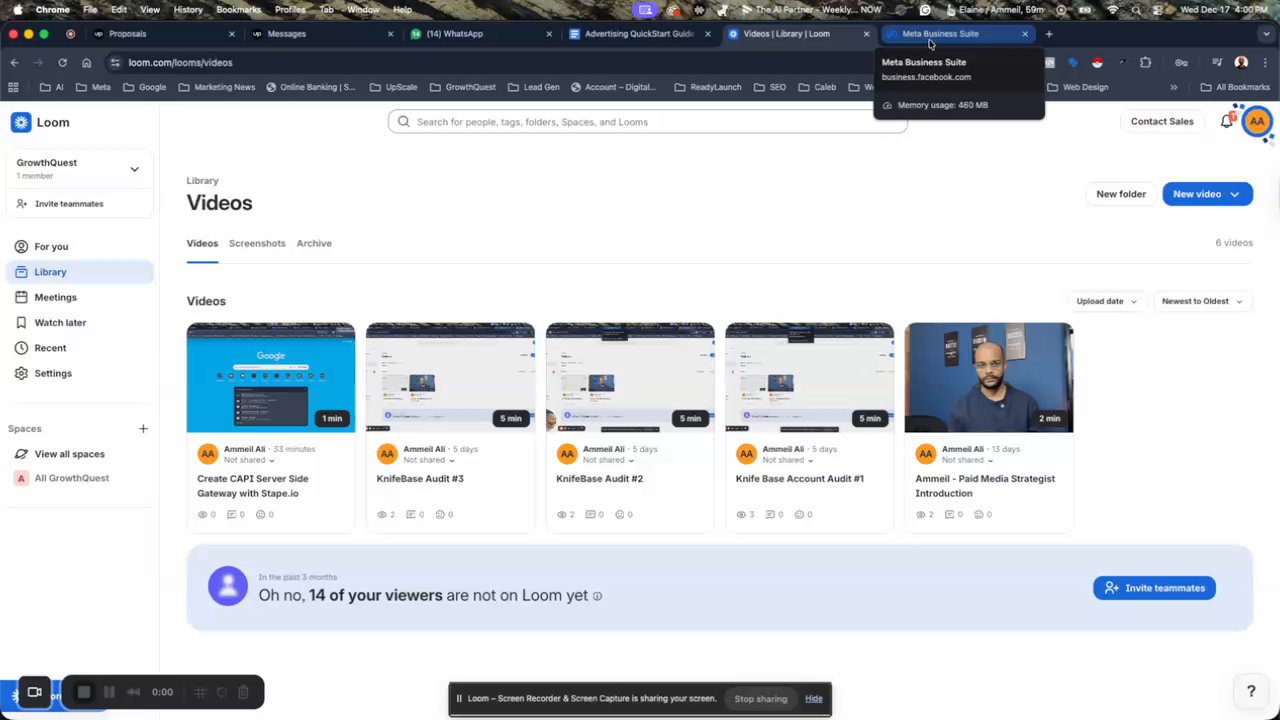Screen dimensions: 1280x720
Task: Go back with Chrome's back arrow
Action: click(x=14, y=62)
